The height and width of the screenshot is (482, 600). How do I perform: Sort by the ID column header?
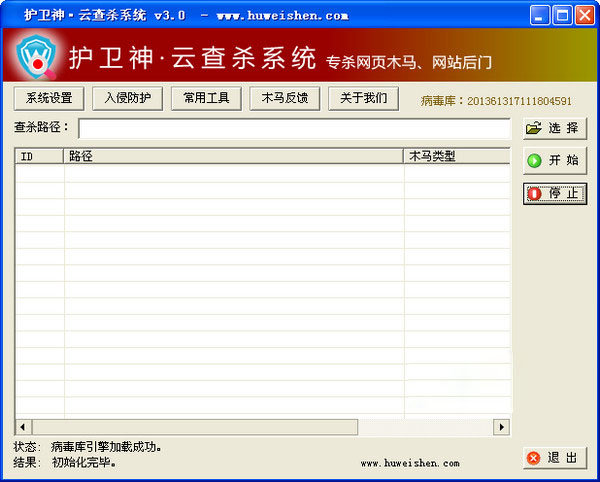coord(39,156)
